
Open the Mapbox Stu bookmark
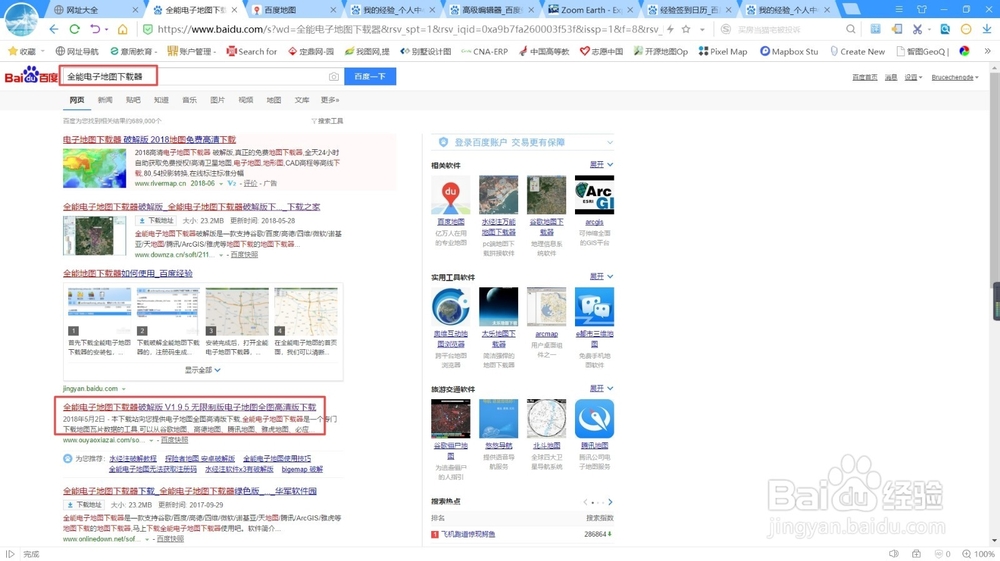point(789,51)
